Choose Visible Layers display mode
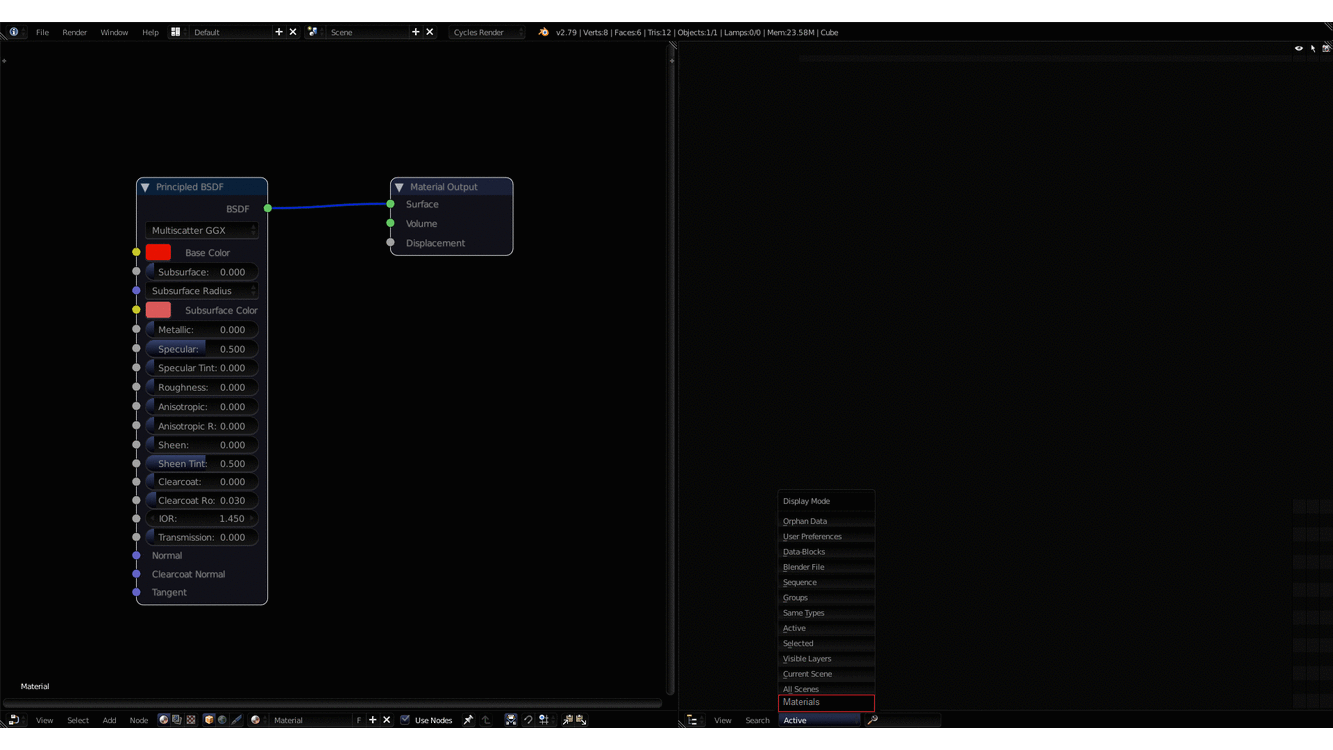 pos(826,659)
